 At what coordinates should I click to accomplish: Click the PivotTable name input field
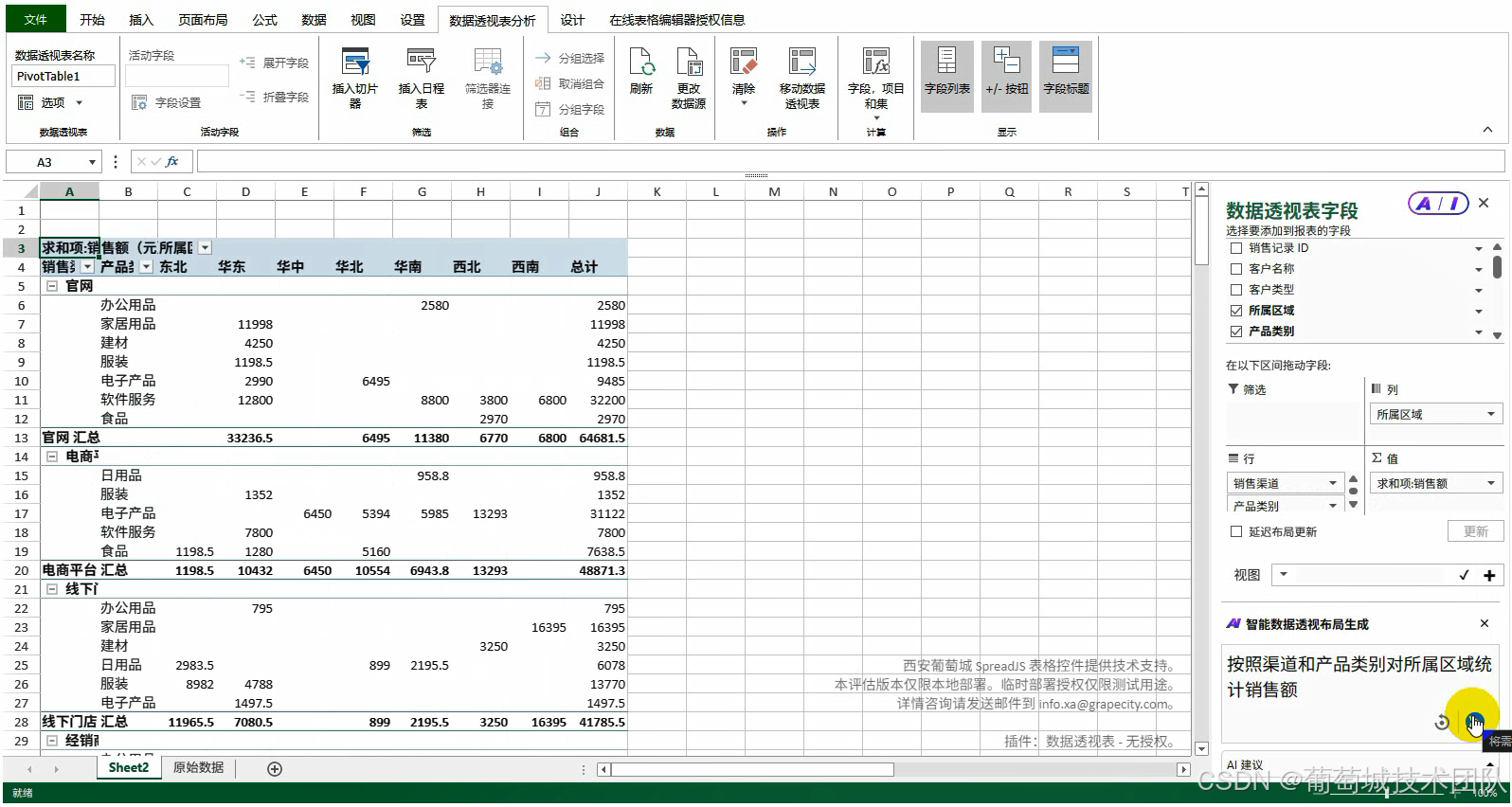[x=64, y=77]
